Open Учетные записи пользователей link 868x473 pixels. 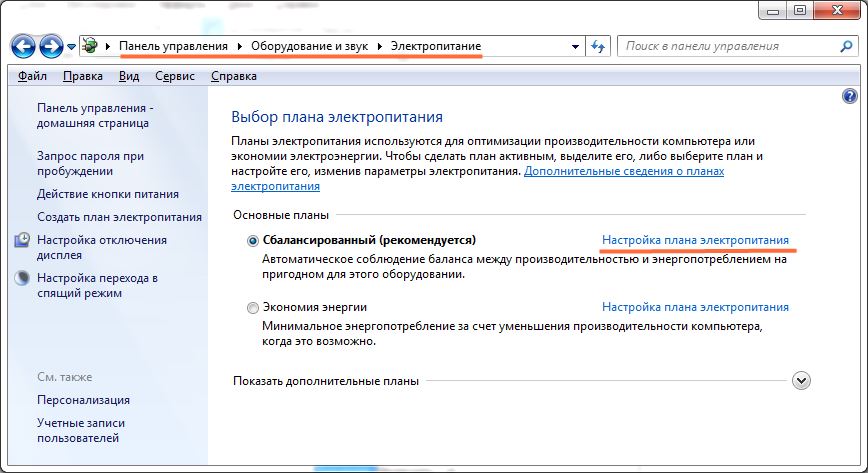(x=81, y=430)
